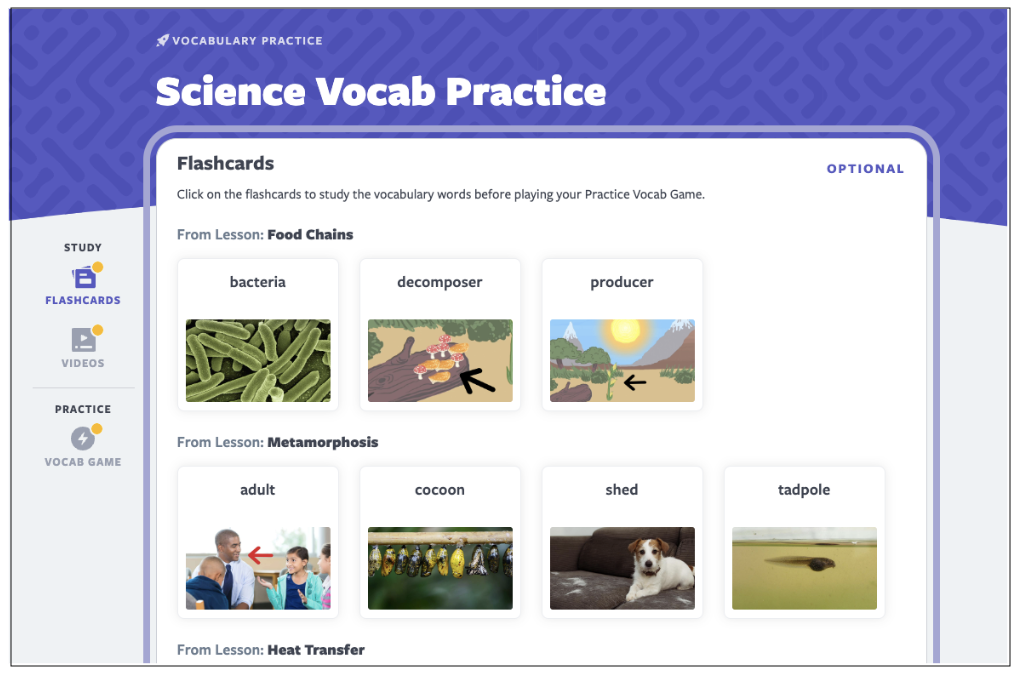Launch the Vocab Game lightning icon
The height and width of the screenshot is (674, 1016).
pyautogui.click(x=84, y=438)
